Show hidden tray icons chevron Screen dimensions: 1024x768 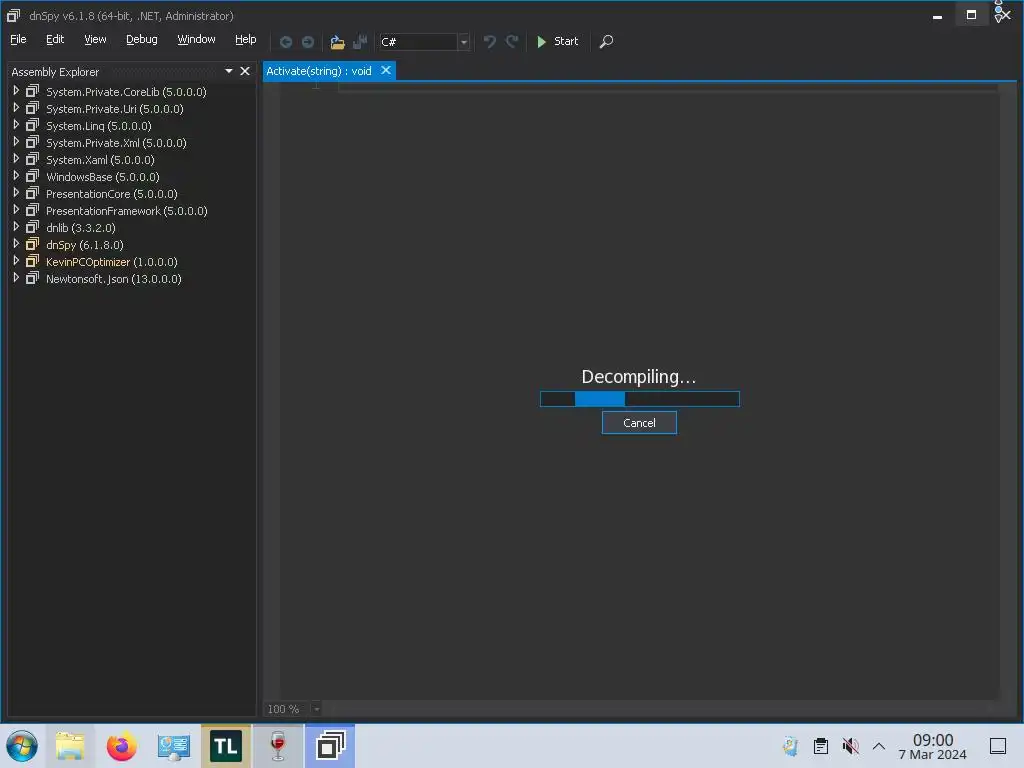click(x=879, y=746)
